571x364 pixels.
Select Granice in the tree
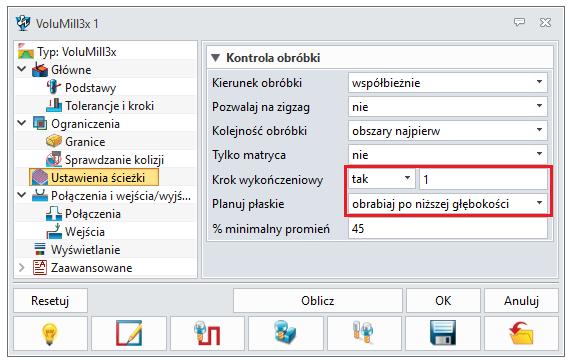pos(85,142)
